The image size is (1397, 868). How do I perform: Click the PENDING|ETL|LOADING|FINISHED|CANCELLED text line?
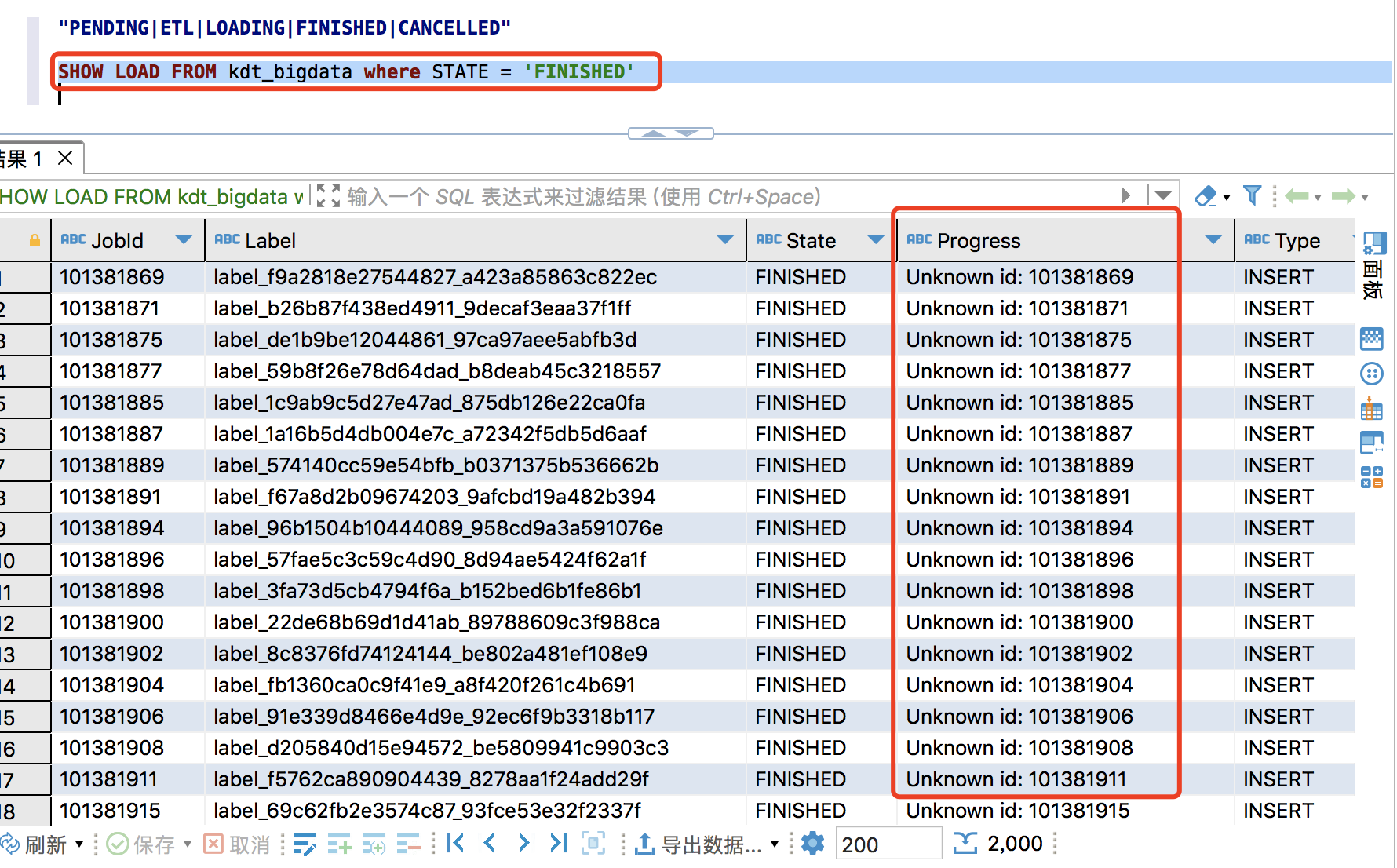[x=284, y=28]
